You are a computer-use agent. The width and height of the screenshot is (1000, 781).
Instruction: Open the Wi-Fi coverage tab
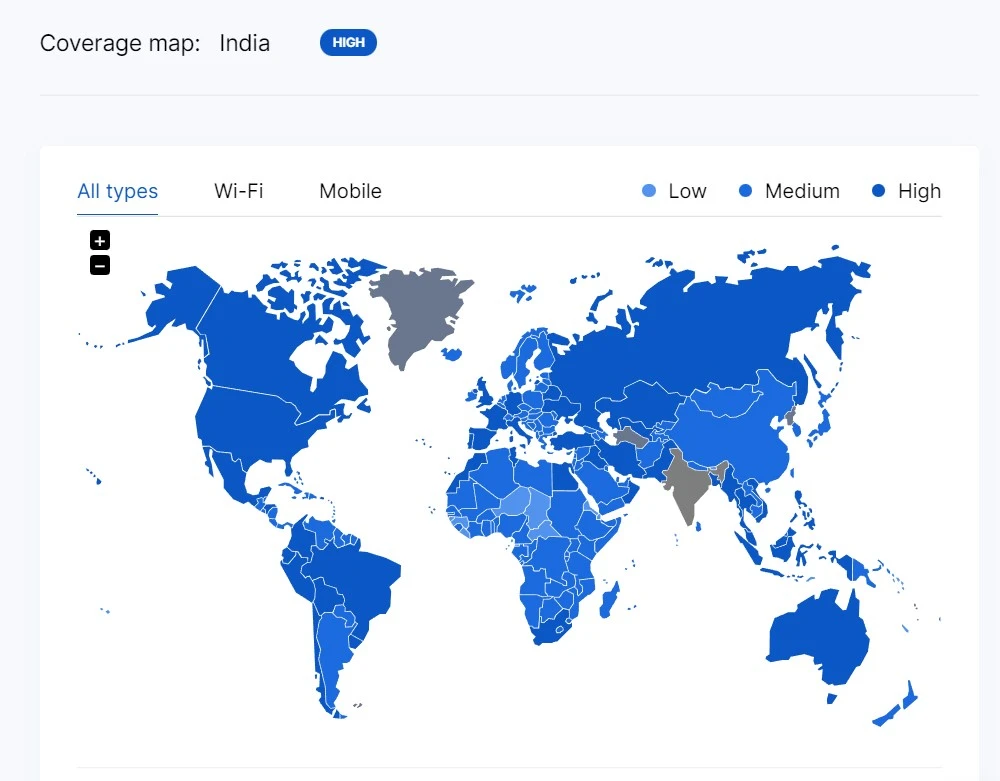click(239, 191)
